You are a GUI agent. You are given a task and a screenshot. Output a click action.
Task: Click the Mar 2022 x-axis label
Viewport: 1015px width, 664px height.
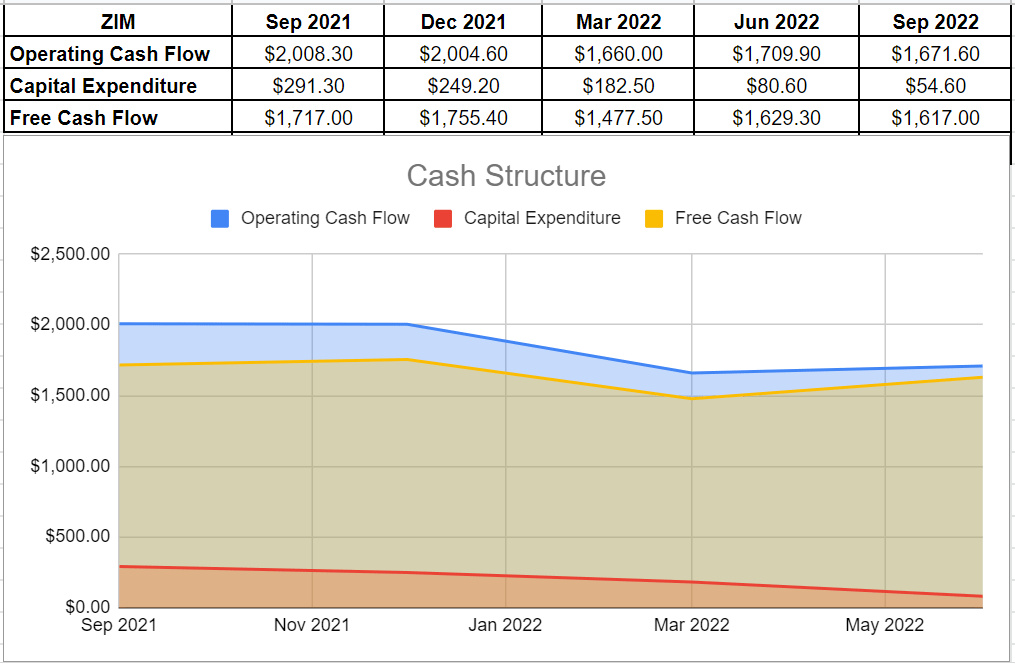pos(691,625)
